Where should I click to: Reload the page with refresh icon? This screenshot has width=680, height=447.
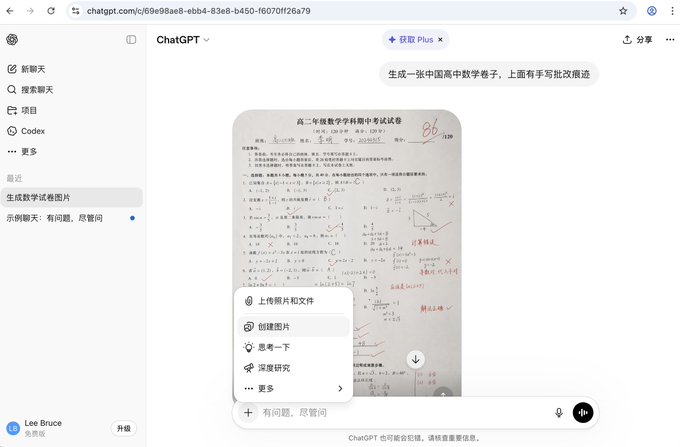point(51,11)
